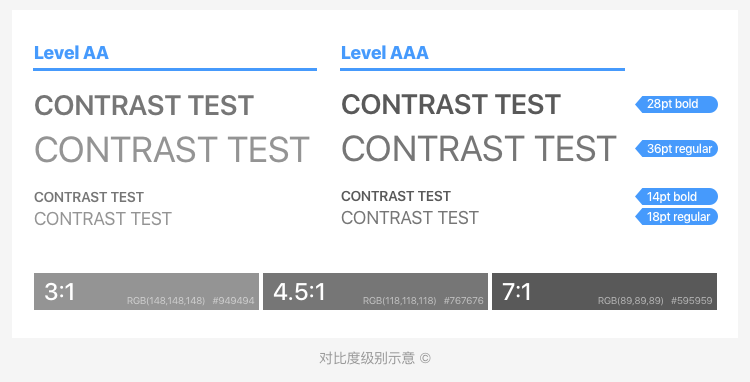Select the 28pt bold tag
The image size is (750, 382).
click(x=676, y=104)
